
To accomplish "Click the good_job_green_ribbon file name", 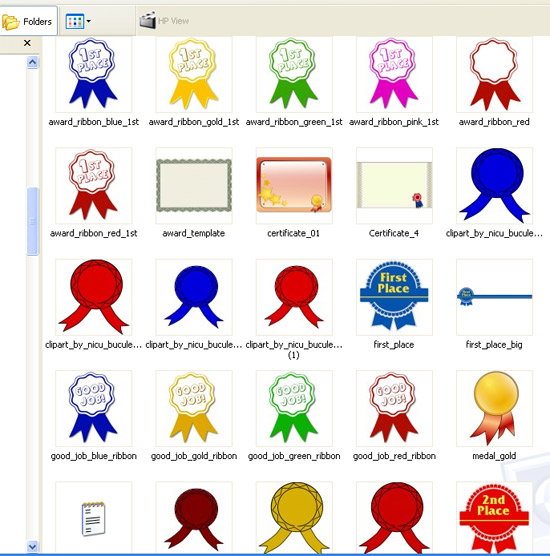I will click(x=294, y=456).
